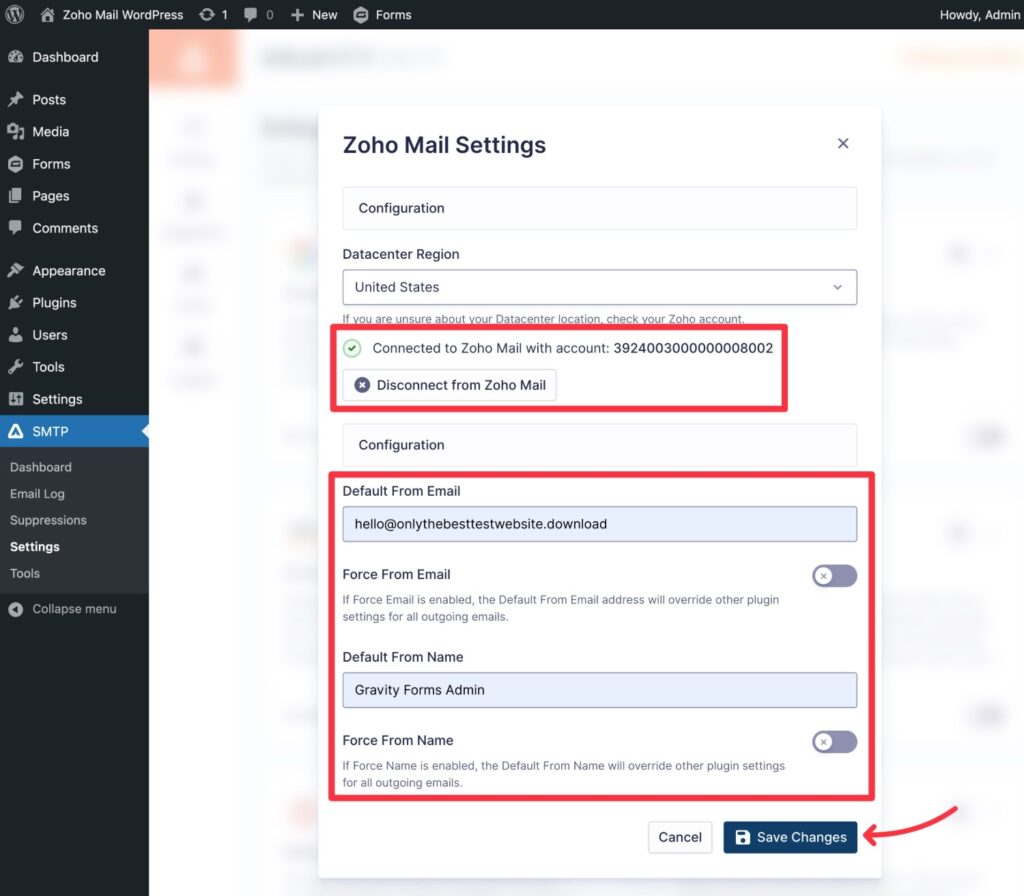Click the home icon beside Zoho Mail WordPress
The image size is (1024, 896).
click(x=47, y=14)
